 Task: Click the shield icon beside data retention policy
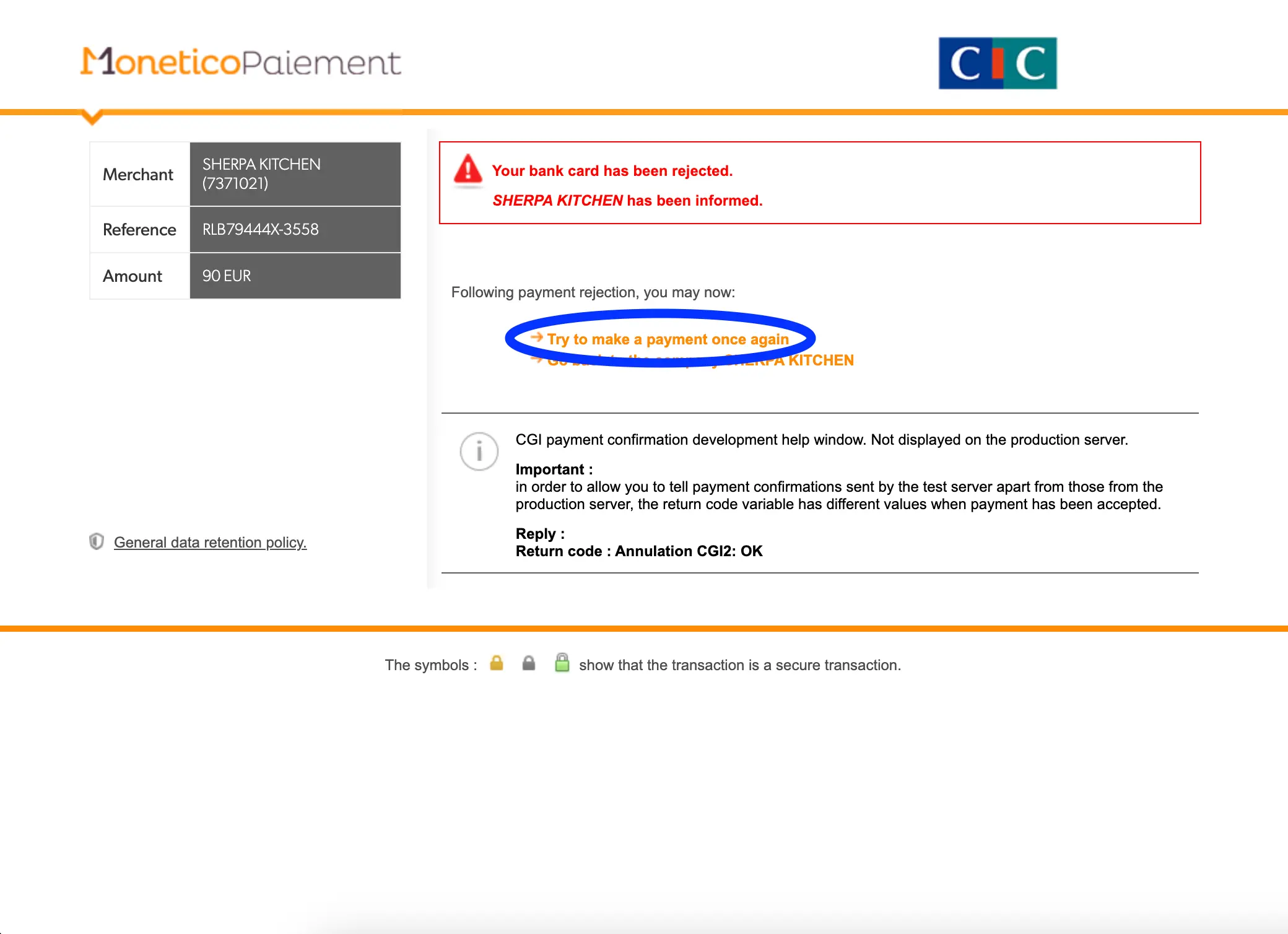point(97,542)
